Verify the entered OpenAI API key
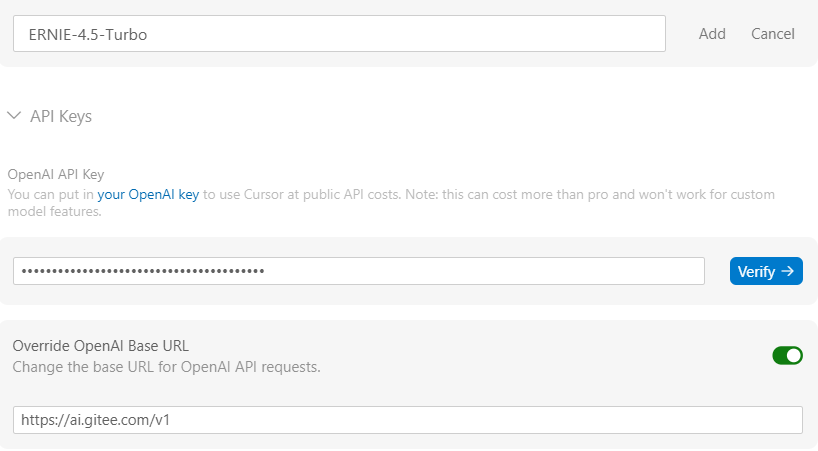The width and height of the screenshot is (818, 451). [x=765, y=271]
